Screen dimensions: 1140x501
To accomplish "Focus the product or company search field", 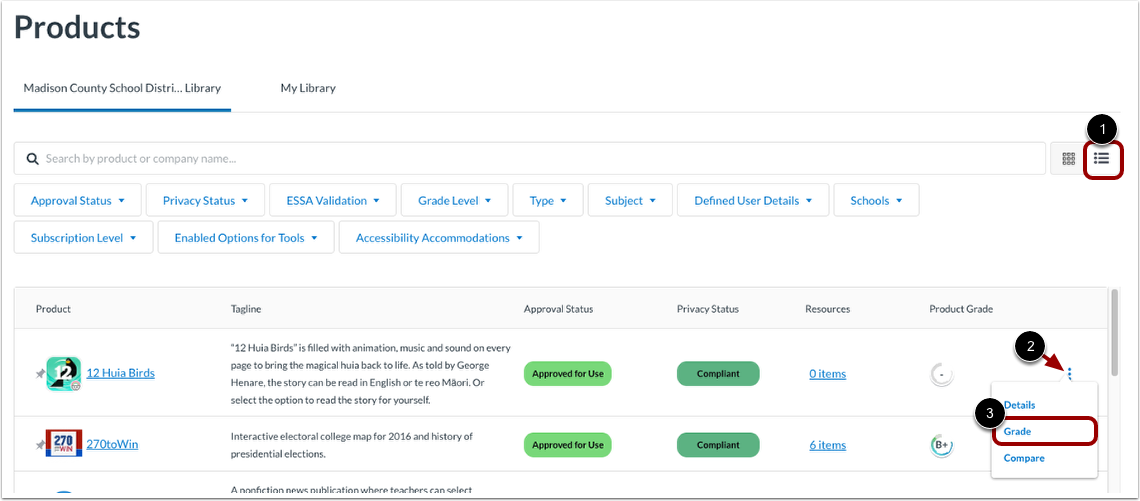I will pos(529,159).
